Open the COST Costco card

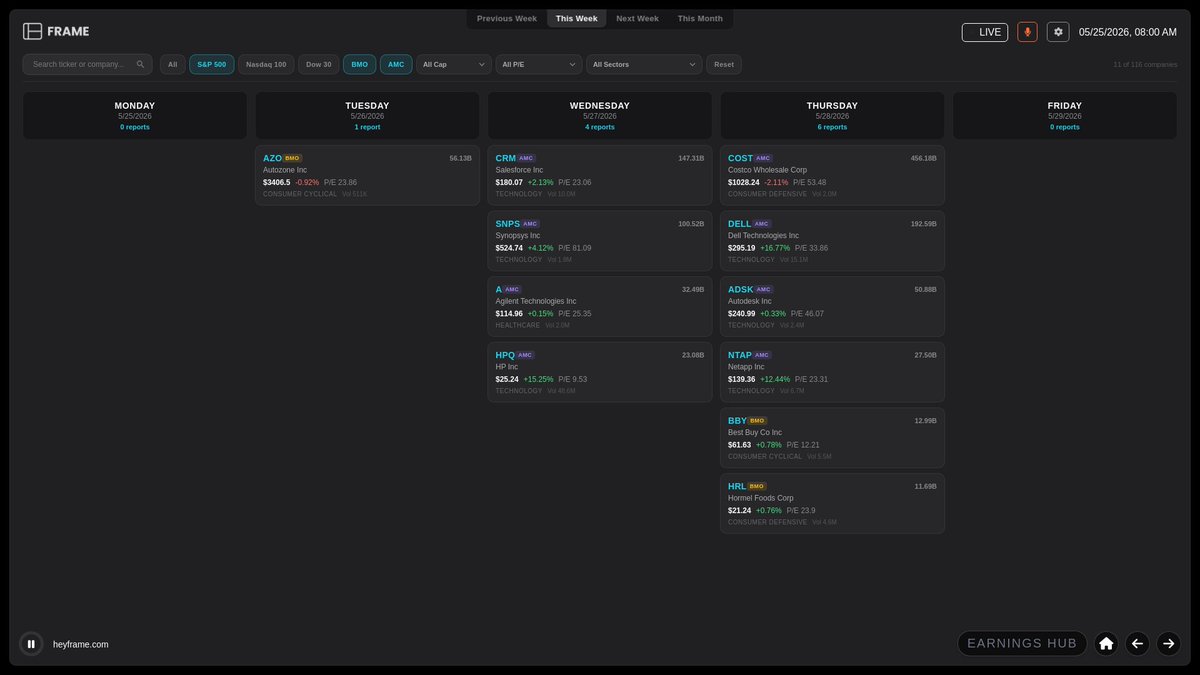click(x=832, y=175)
